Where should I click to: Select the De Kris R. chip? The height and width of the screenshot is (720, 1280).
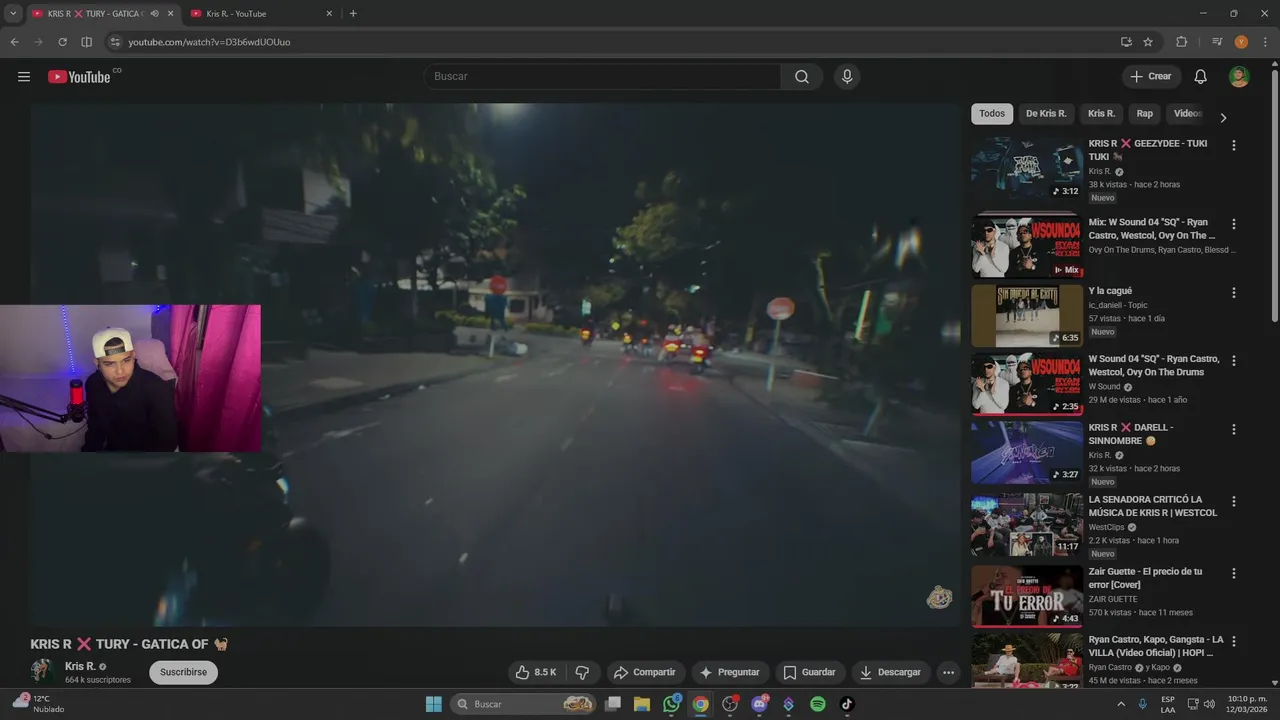(x=1046, y=114)
